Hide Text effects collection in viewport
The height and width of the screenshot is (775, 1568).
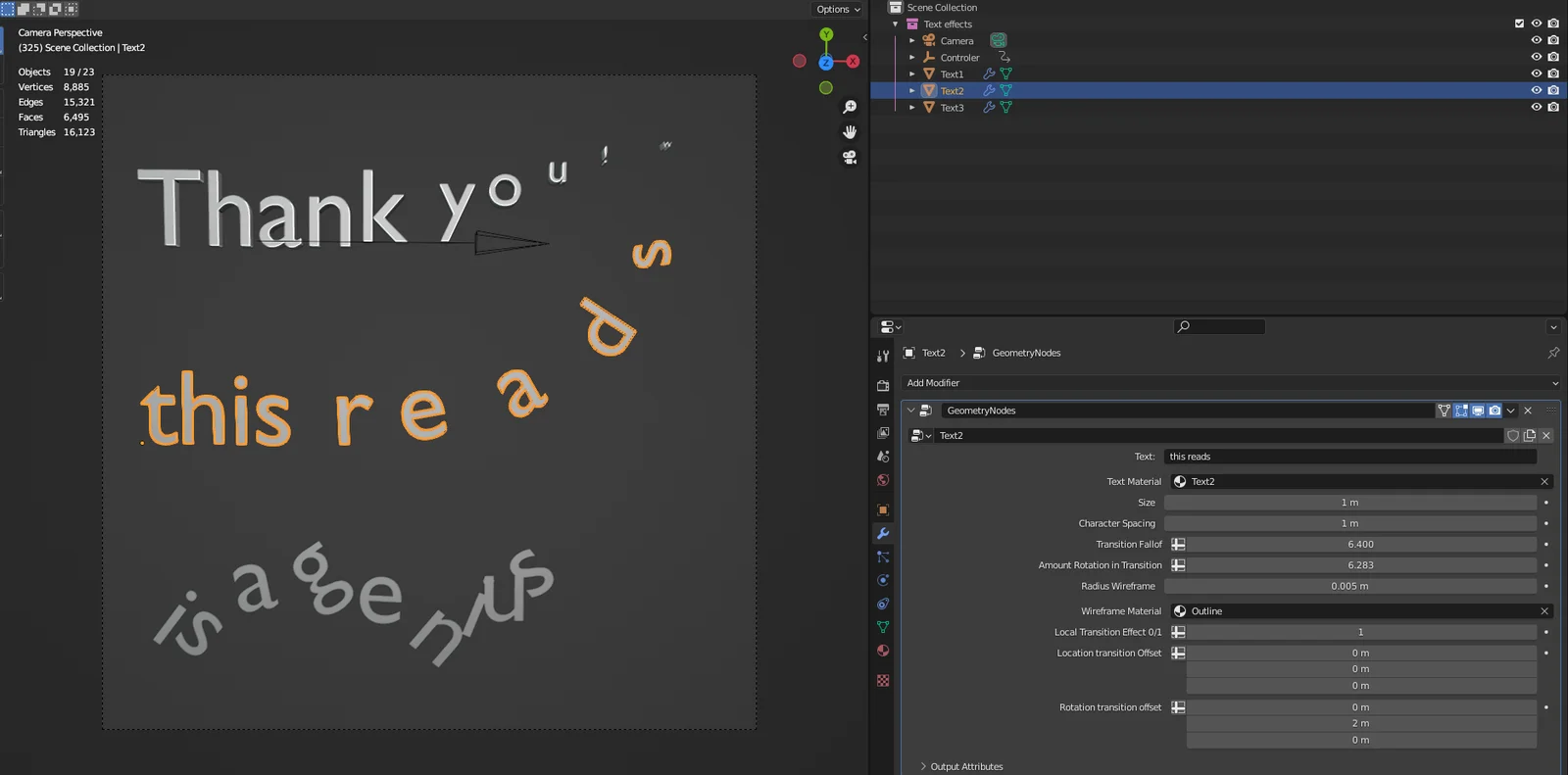click(x=1537, y=24)
